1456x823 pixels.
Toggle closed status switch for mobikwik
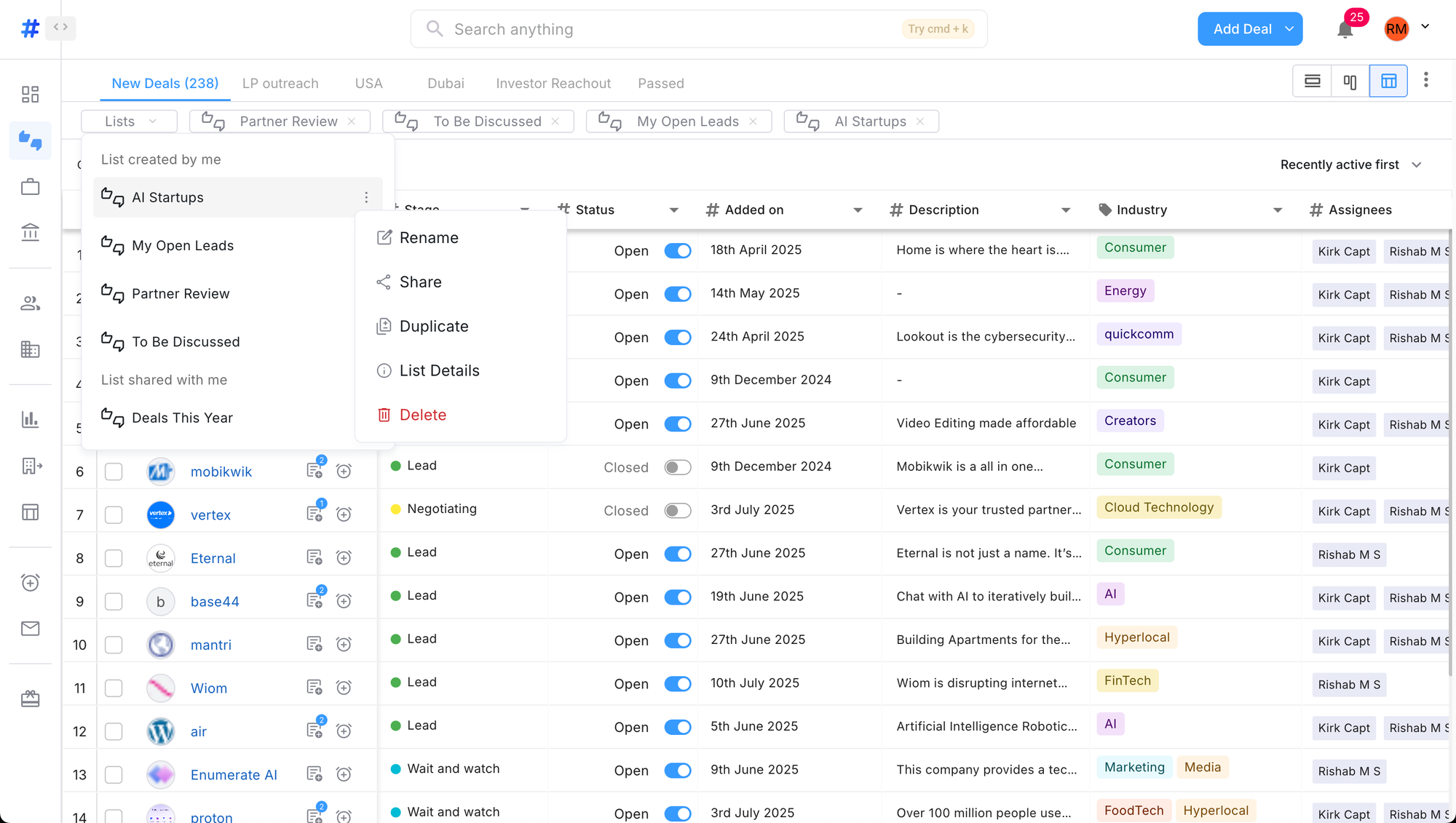point(677,467)
